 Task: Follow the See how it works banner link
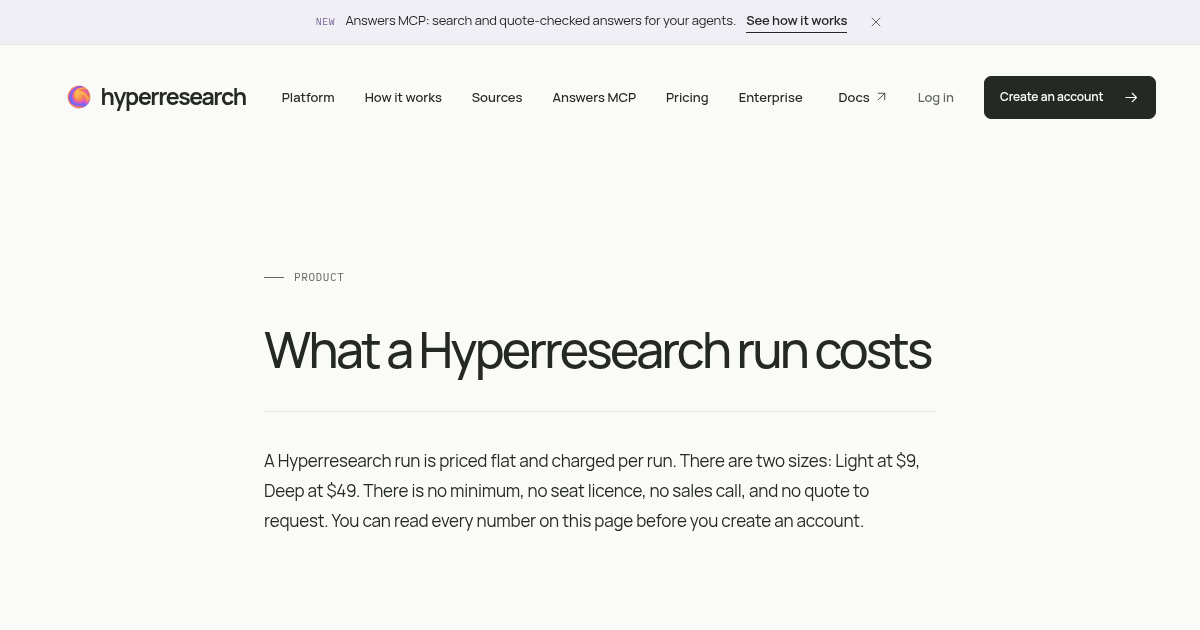[x=796, y=21]
